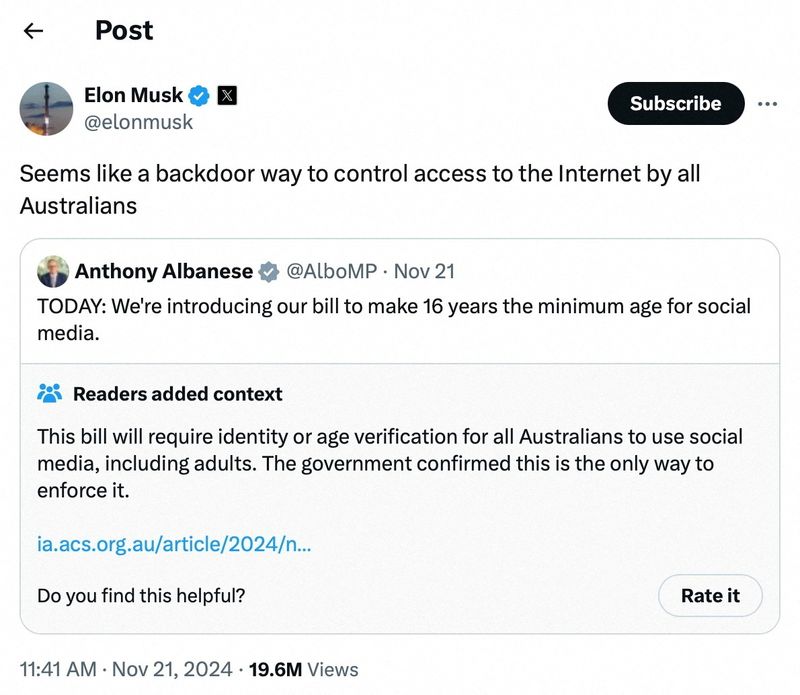Click Anthony Albanese's verified checkmark

267,271
